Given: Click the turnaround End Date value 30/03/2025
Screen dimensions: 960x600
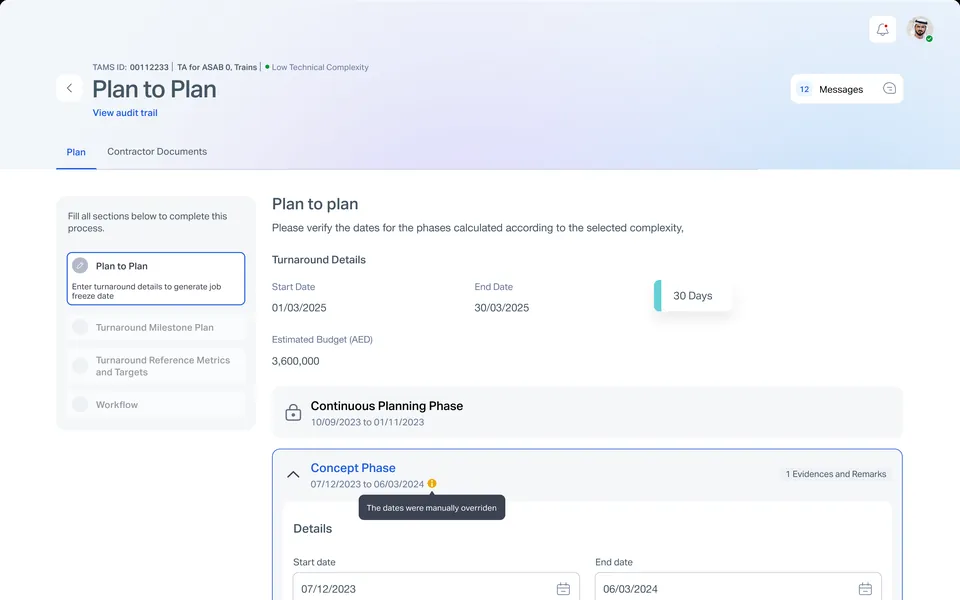Looking at the screenshot, I should [x=501, y=308].
